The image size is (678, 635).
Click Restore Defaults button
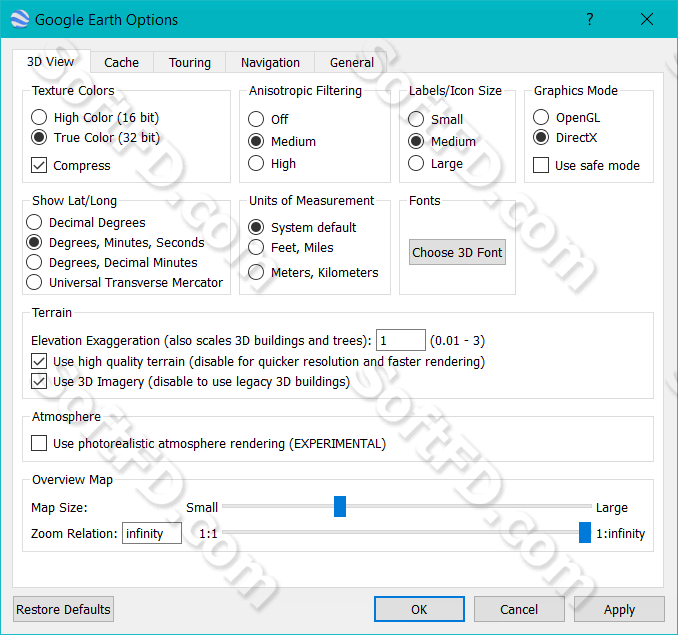click(x=64, y=609)
